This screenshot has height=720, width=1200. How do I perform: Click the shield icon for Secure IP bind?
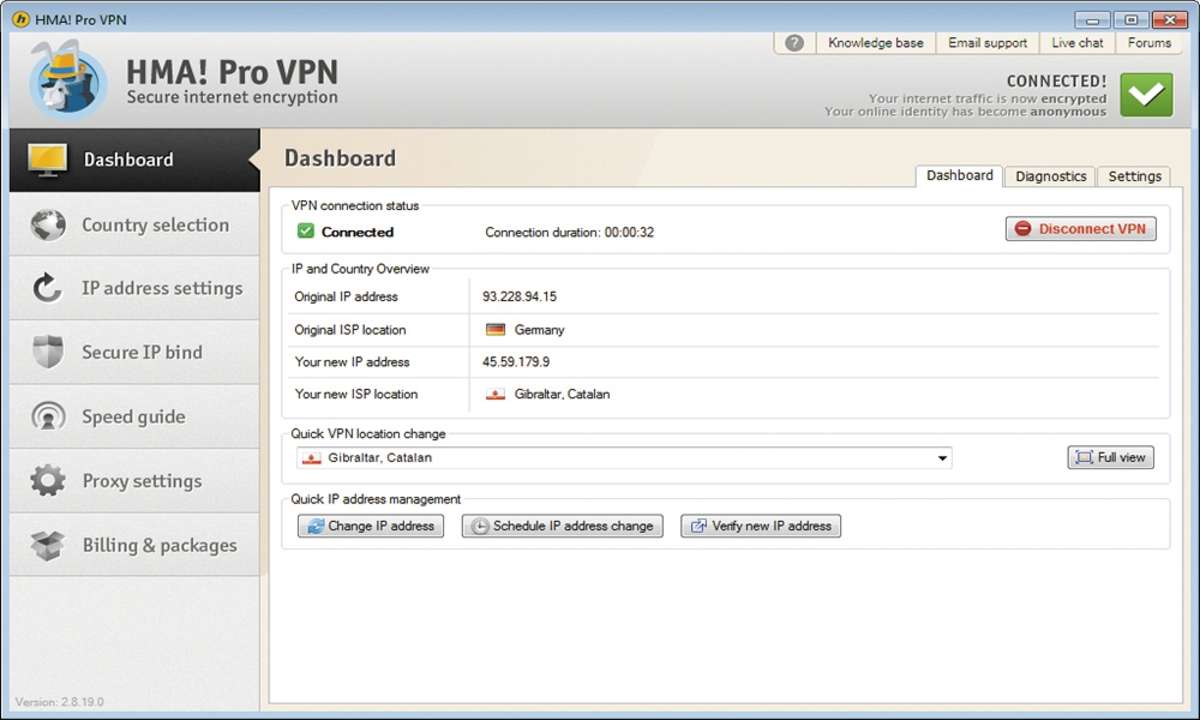[48, 352]
